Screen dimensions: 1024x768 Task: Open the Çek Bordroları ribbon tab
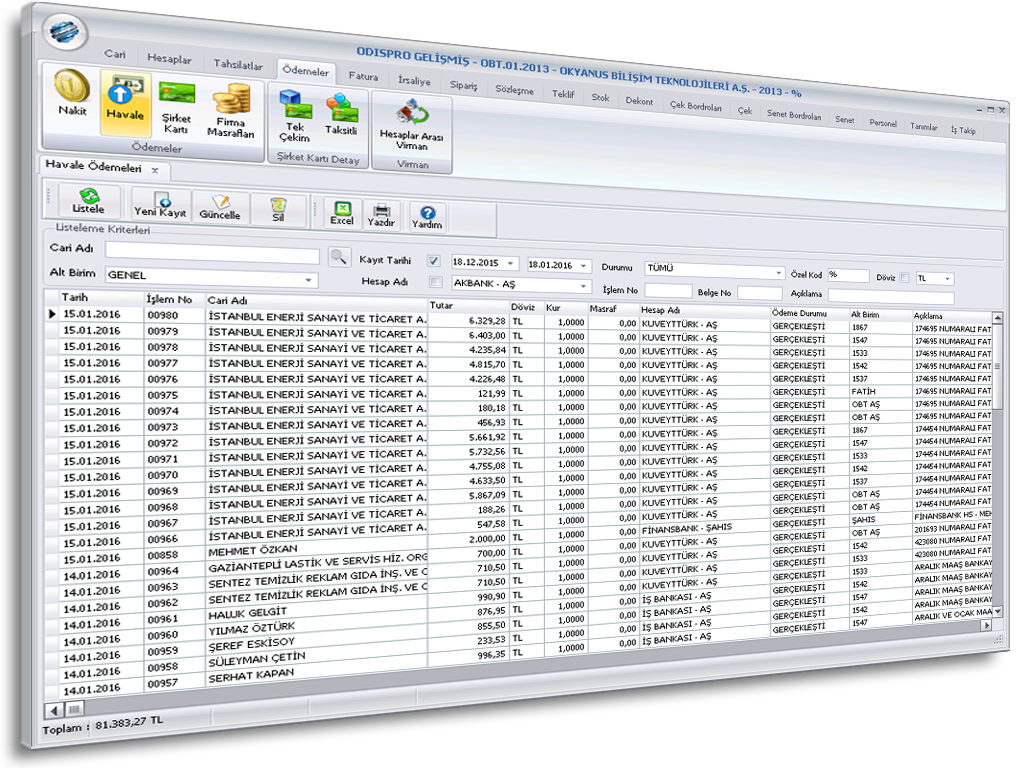click(x=696, y=106)
